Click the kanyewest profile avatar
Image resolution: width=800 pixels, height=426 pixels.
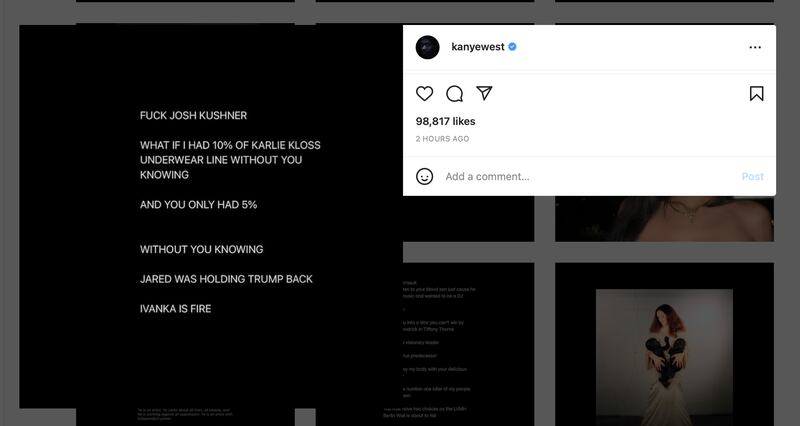pos(428,47)
